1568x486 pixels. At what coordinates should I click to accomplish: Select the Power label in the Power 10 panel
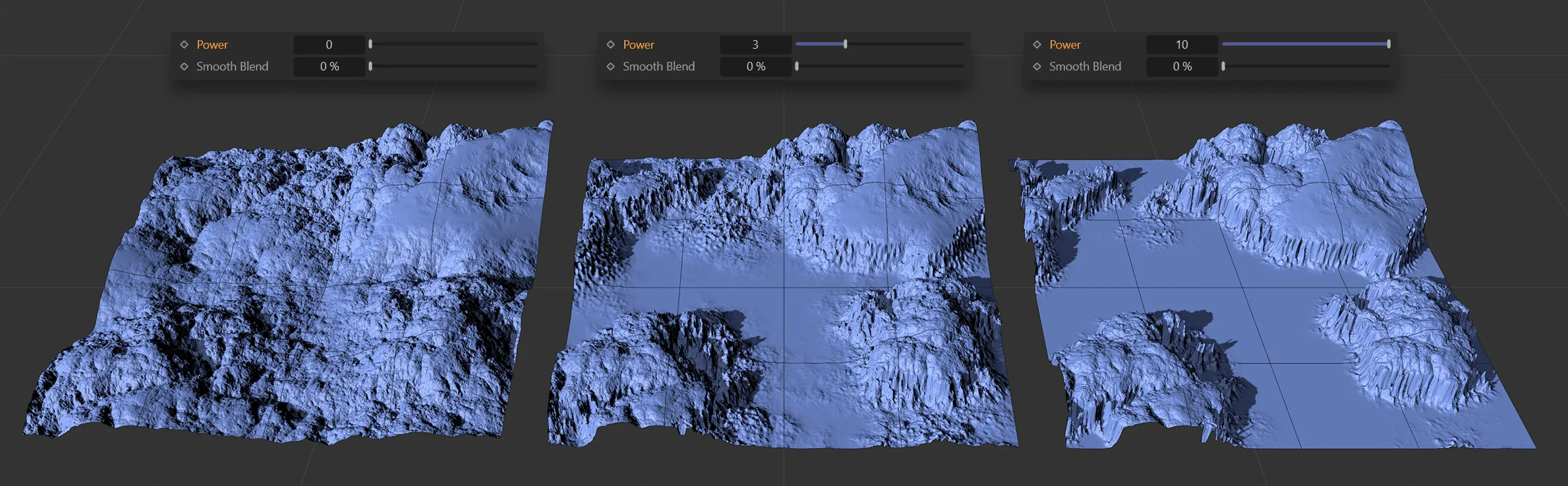click(1064, 45)
